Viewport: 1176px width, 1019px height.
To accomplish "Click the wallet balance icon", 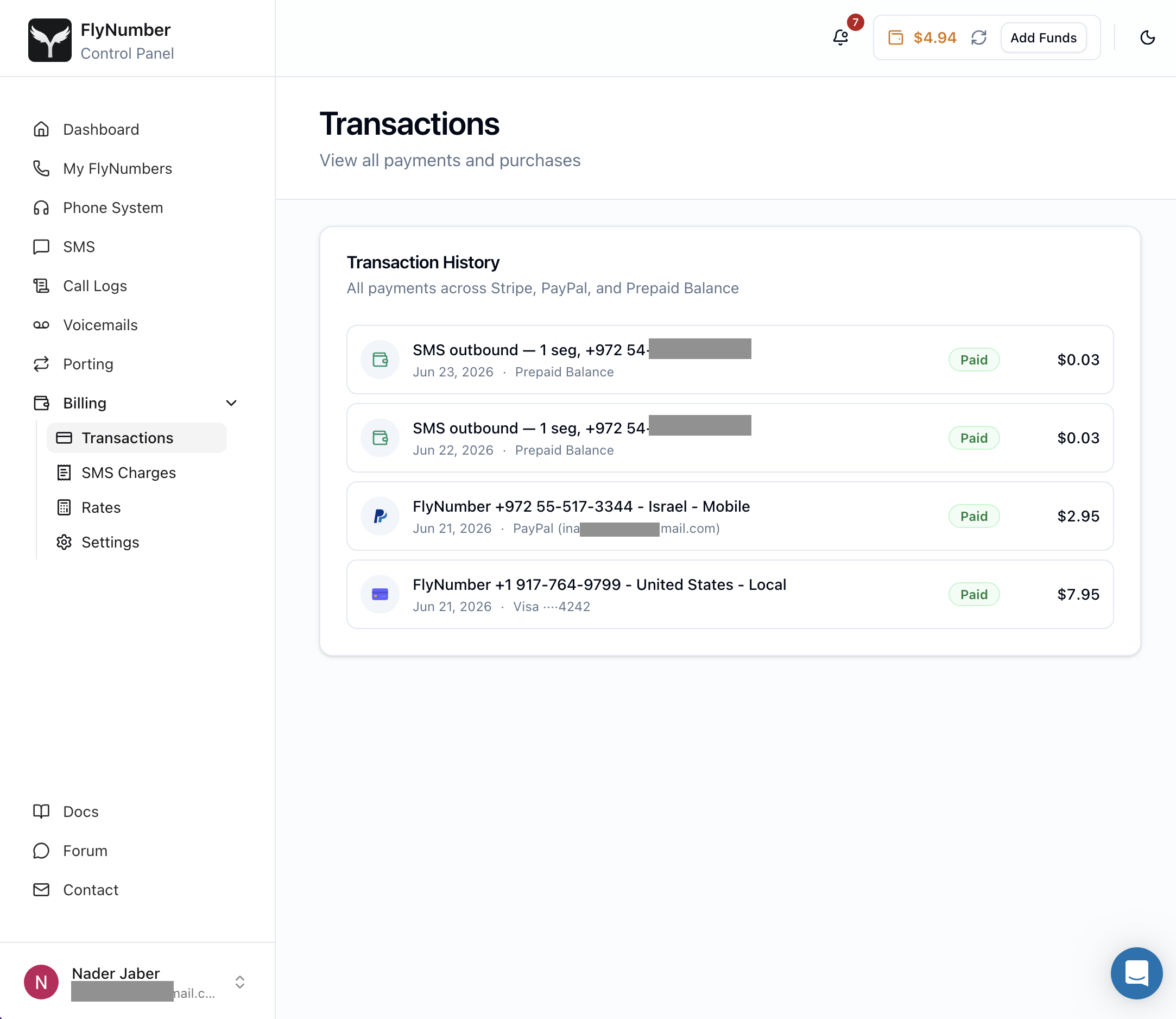I will 895,37.
